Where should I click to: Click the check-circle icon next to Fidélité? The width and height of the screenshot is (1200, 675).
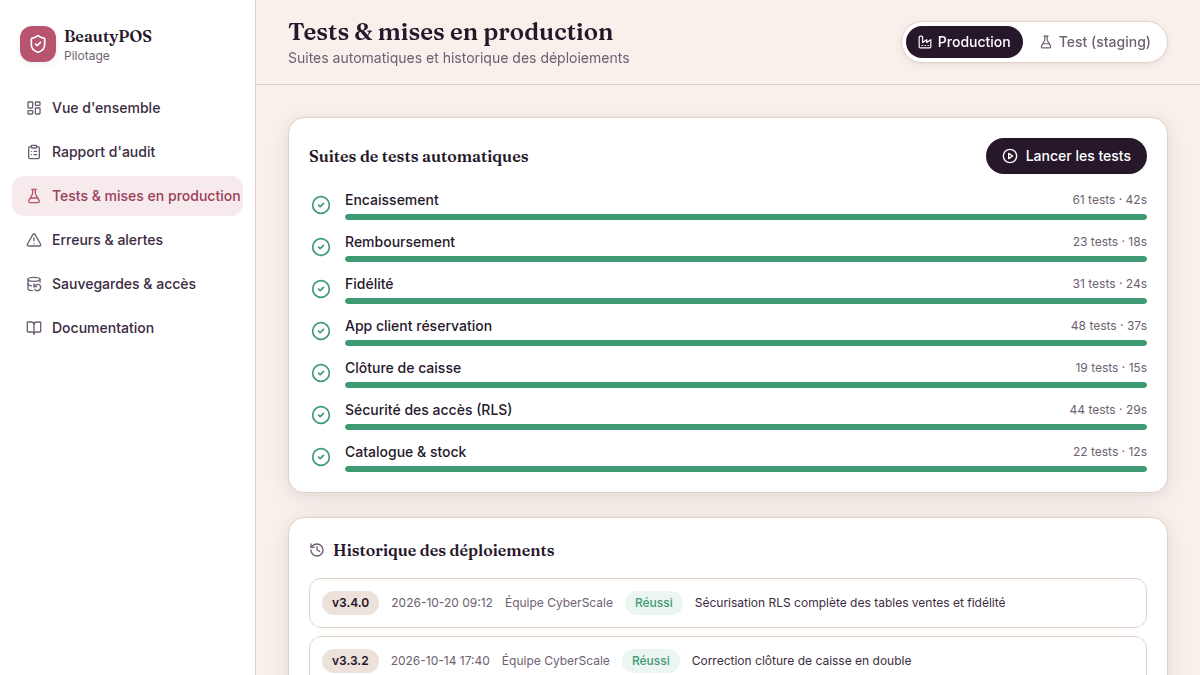(321, 289)
